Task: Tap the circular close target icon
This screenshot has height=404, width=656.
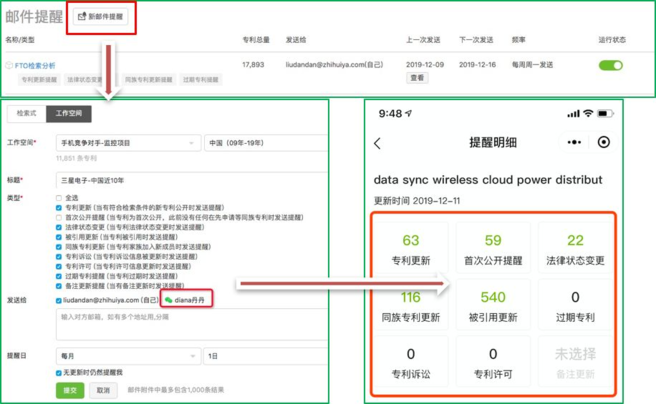Action: point(603,143)
